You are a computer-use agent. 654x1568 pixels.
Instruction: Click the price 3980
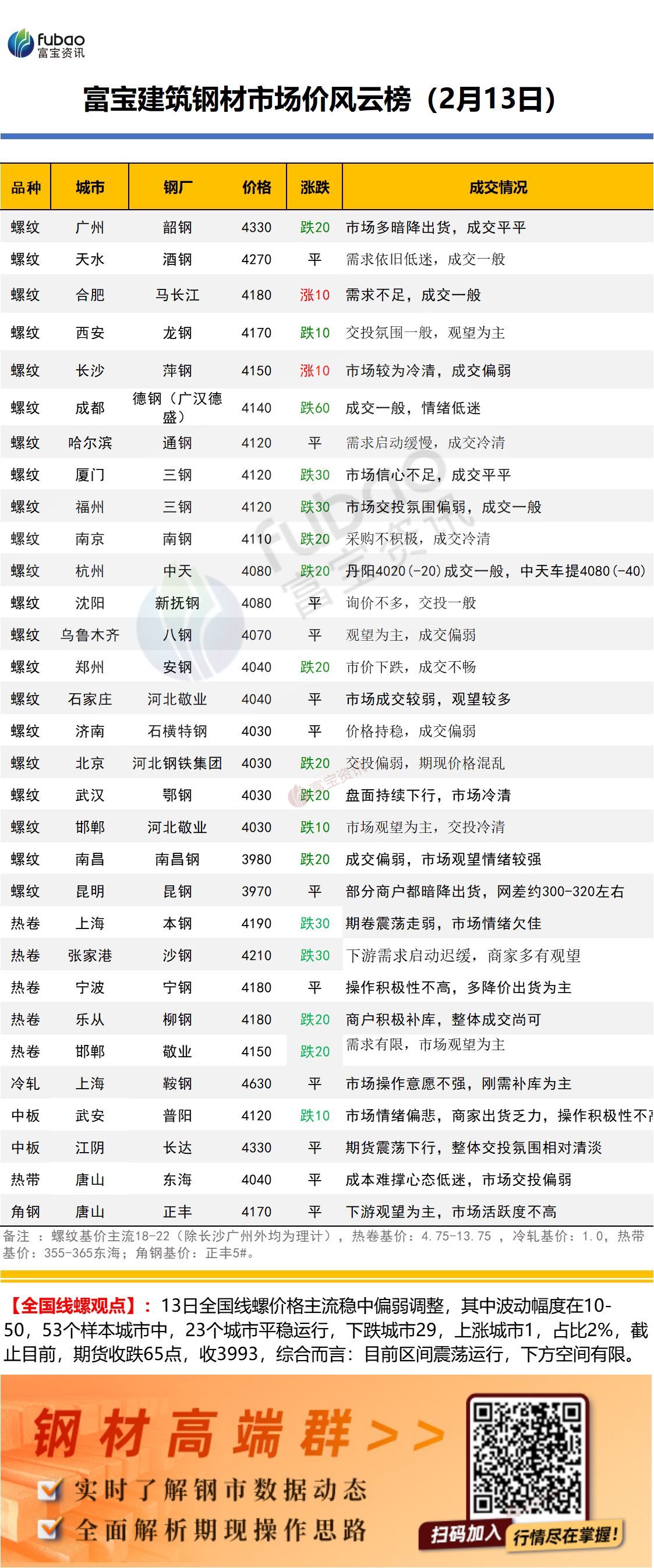(x=257, y=860)
